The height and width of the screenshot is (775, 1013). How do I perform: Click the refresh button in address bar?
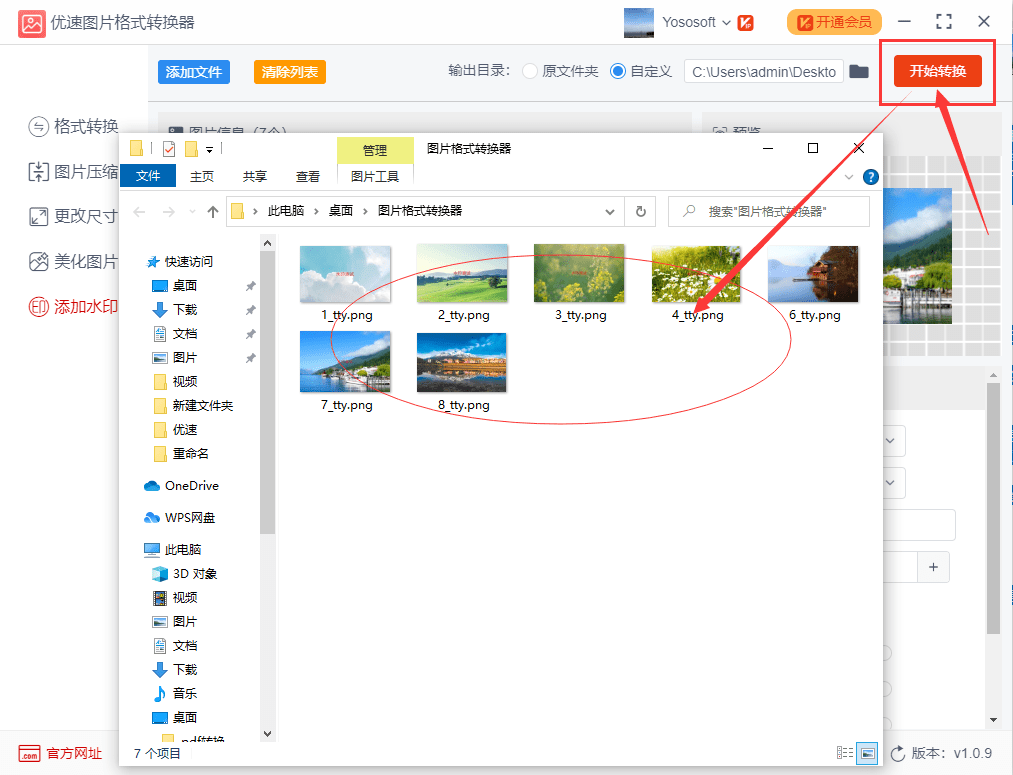click(640, 212)
